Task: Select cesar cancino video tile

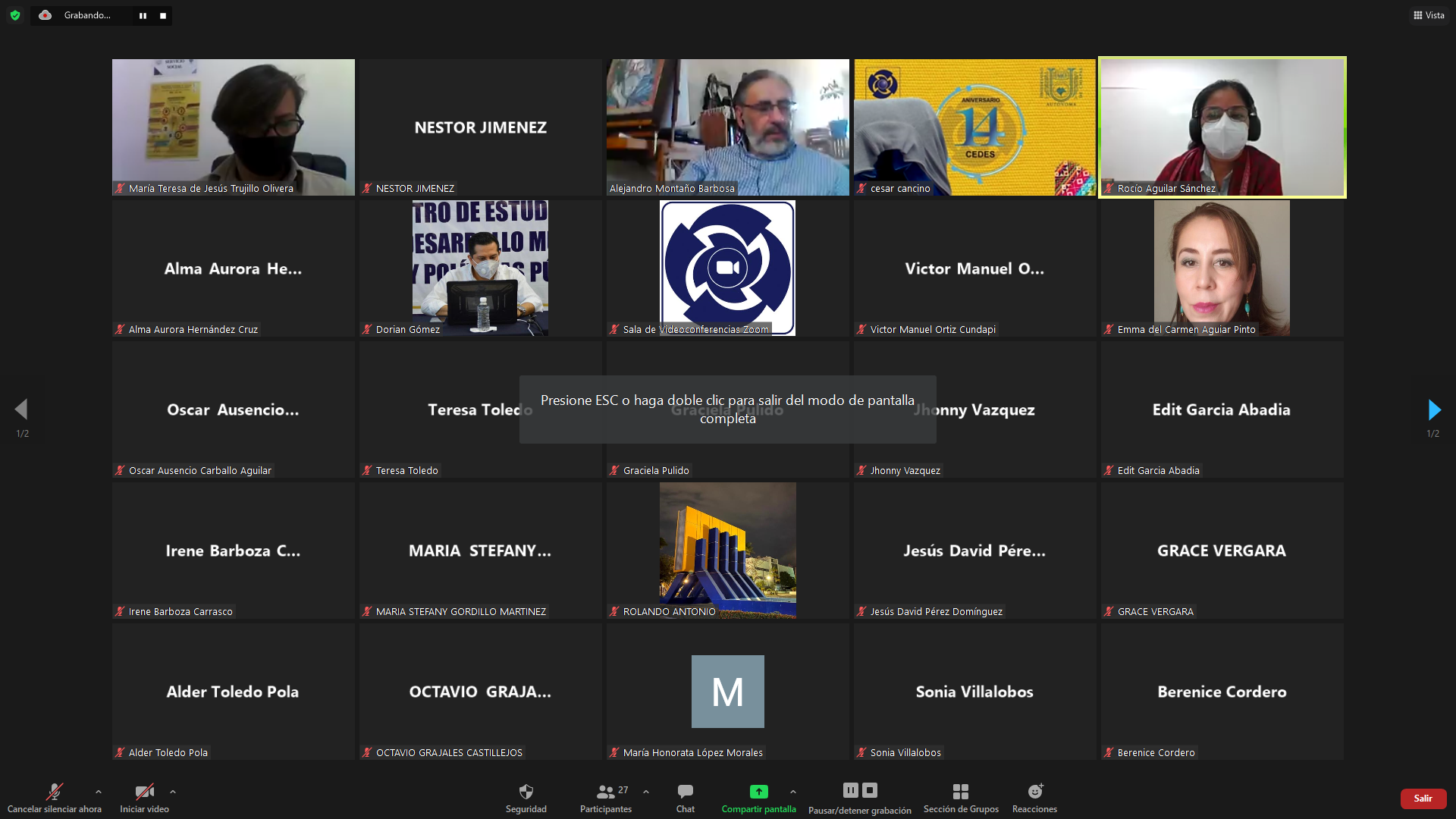Action: tap(975, 127)
